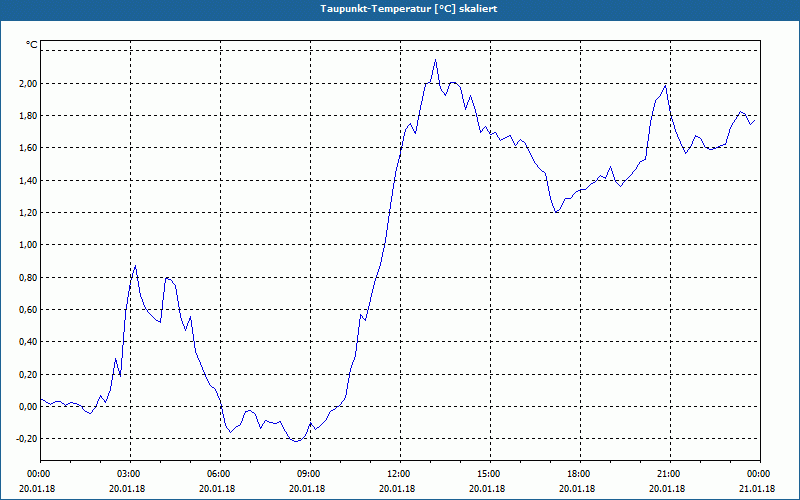Select the '0,40' y-axis value

coord(28,342)
